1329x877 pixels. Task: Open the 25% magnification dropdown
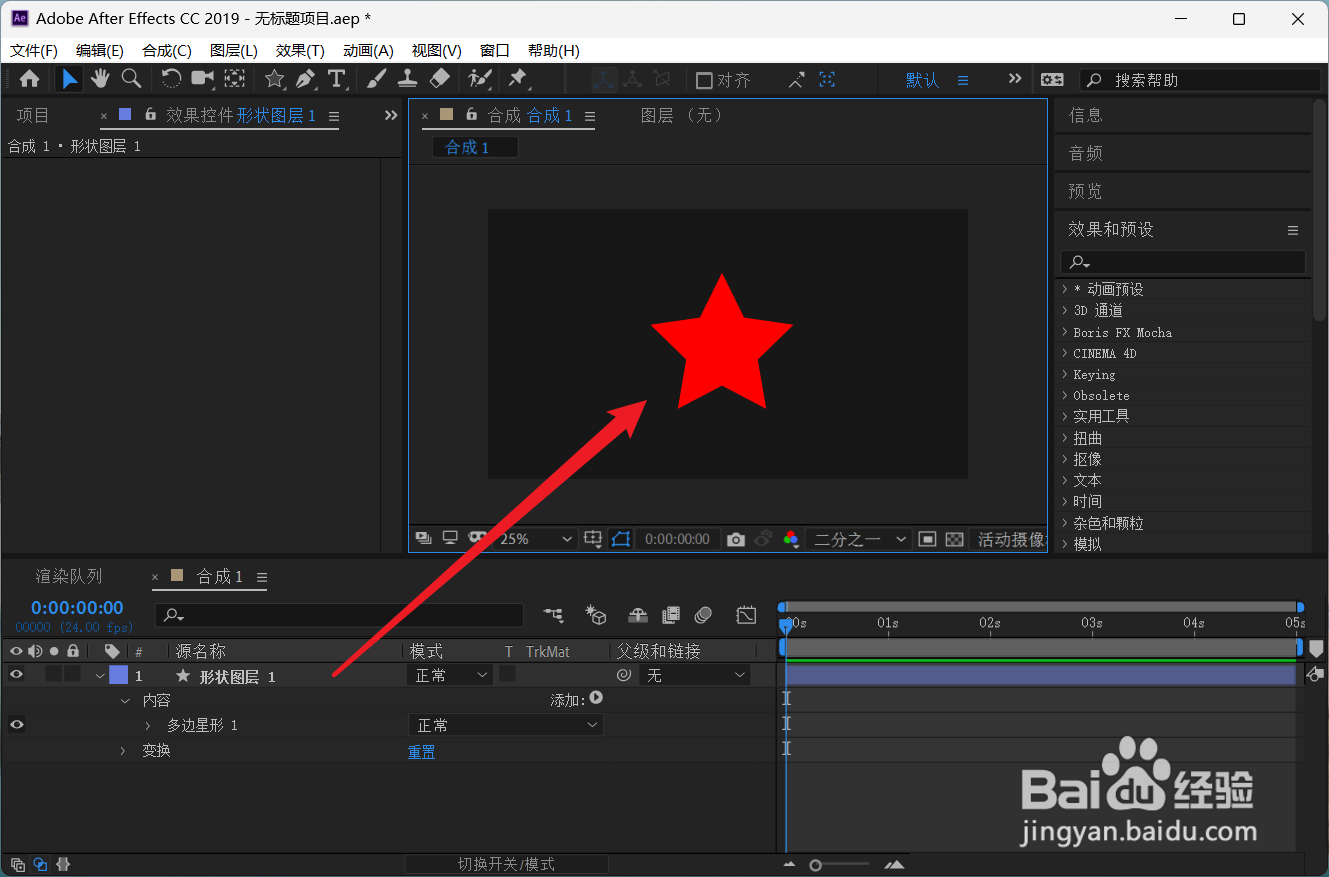point(536,539)
